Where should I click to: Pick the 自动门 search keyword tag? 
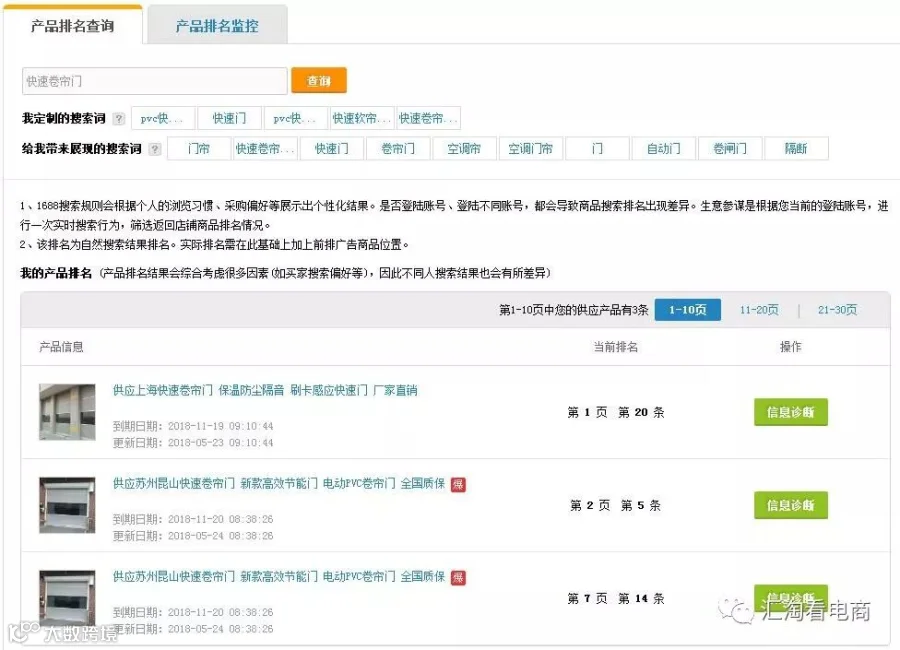664,149
